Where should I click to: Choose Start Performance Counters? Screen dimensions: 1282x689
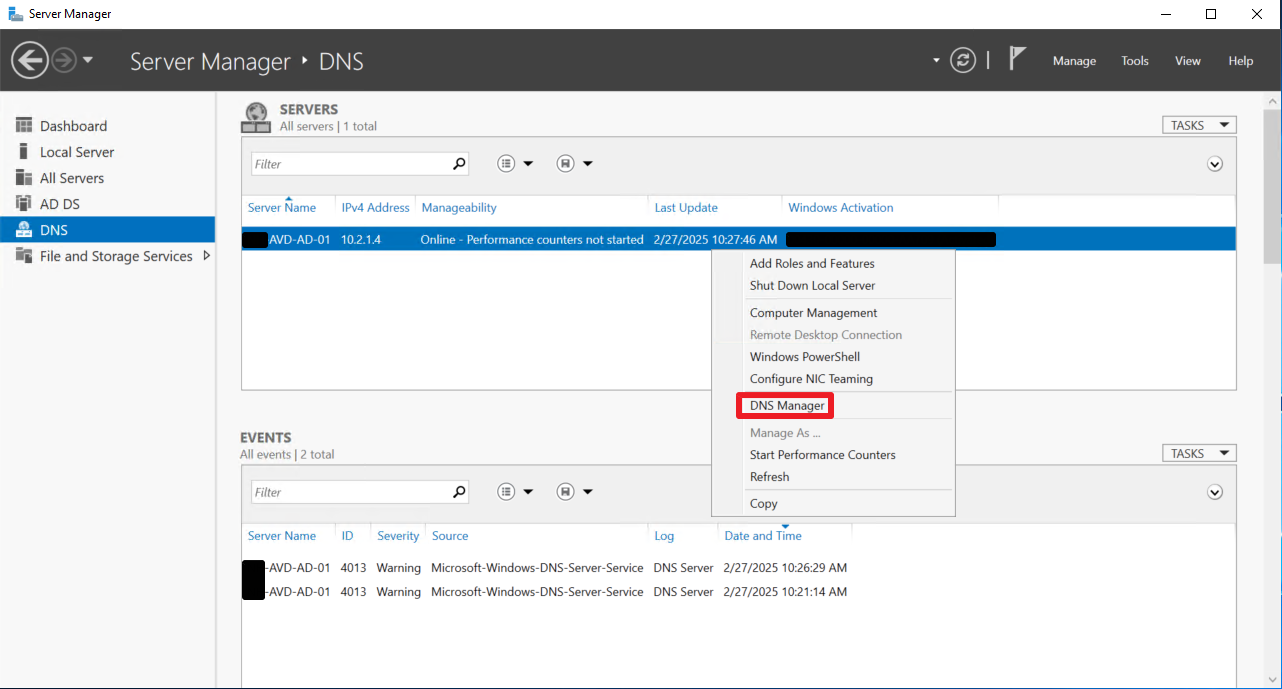[823, 455]
